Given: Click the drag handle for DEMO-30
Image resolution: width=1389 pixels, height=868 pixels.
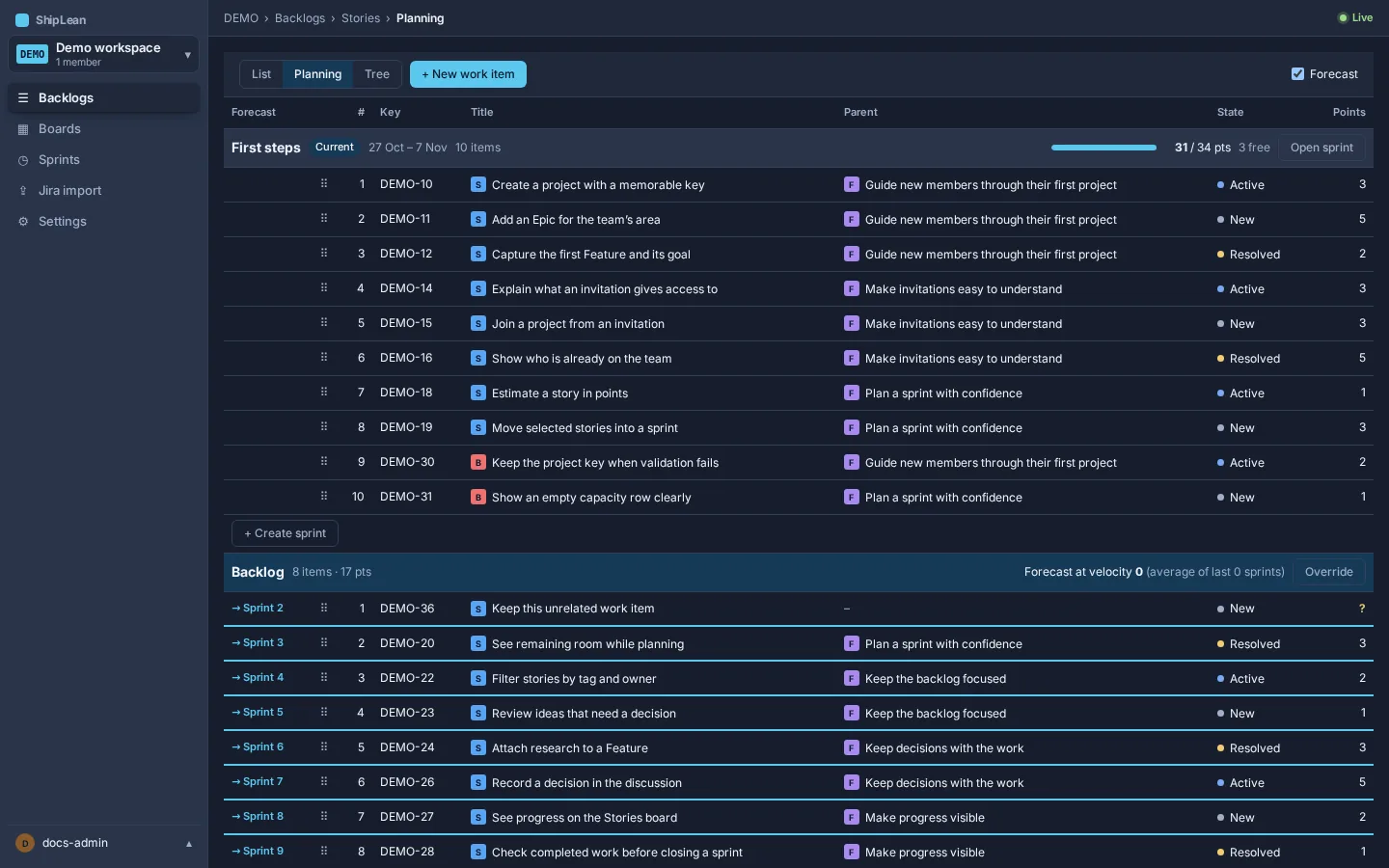Looking at the screenshot, I should coord(324,461).
